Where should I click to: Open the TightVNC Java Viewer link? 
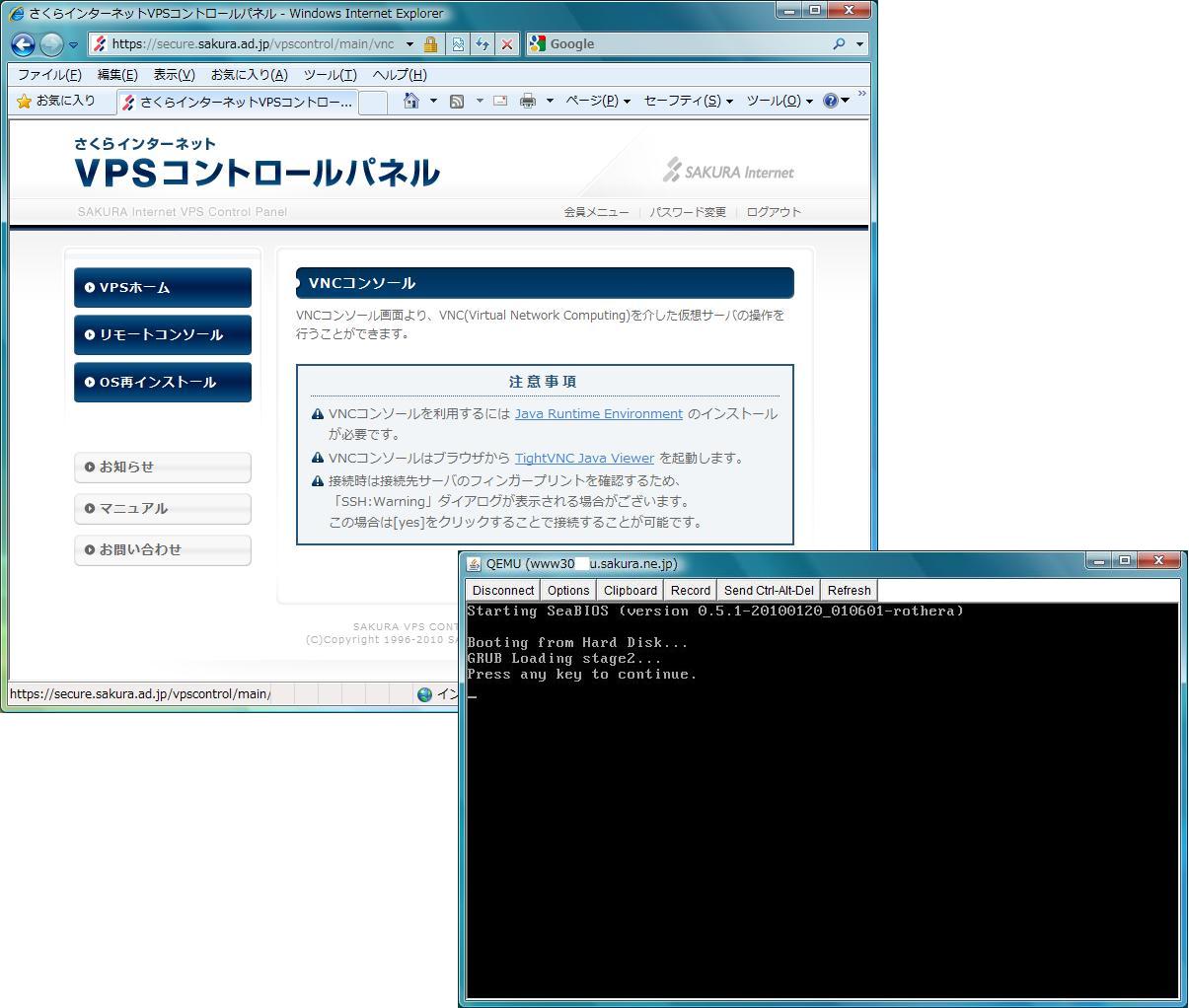click(x=584, y=458)
